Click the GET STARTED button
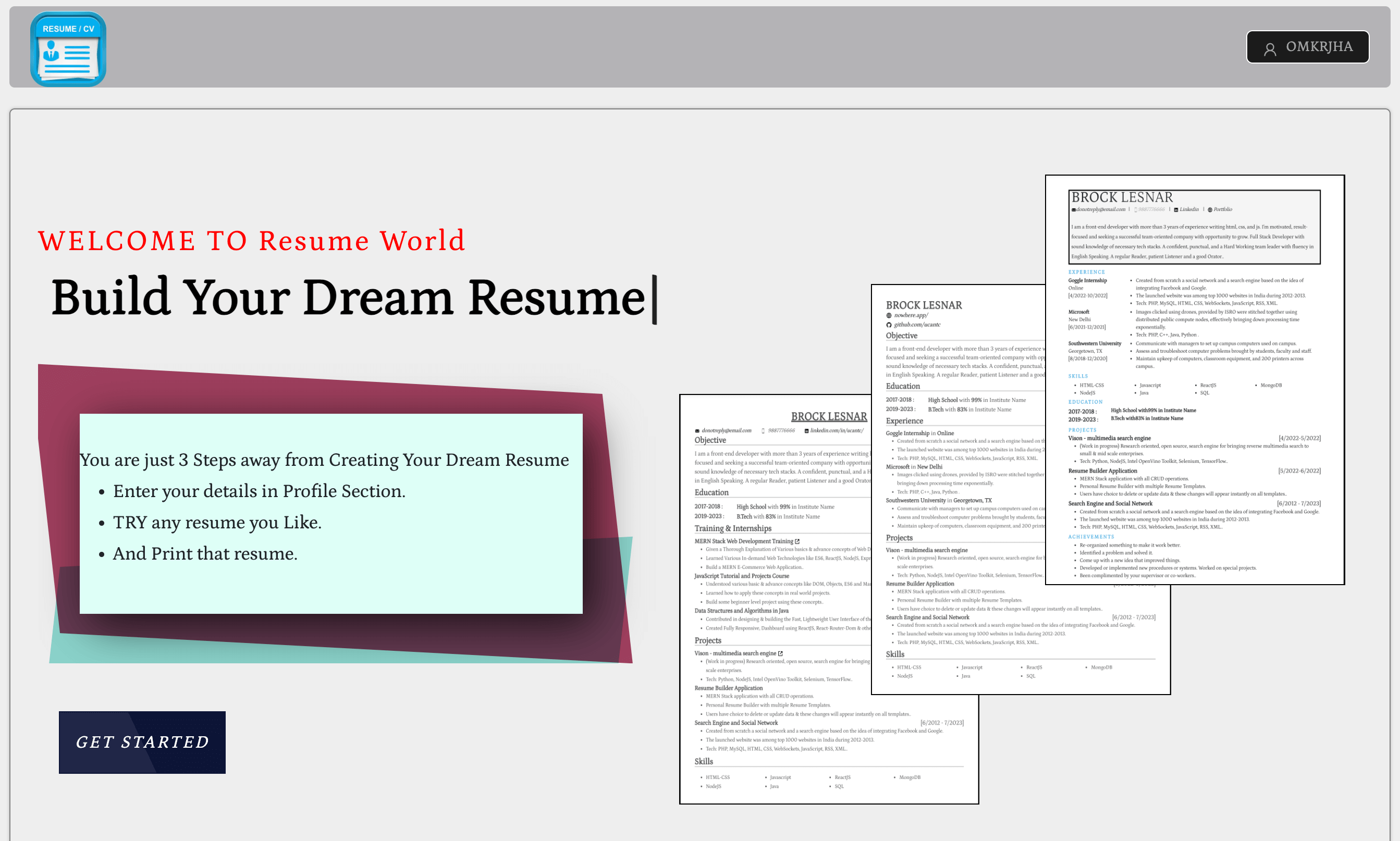 142,742
